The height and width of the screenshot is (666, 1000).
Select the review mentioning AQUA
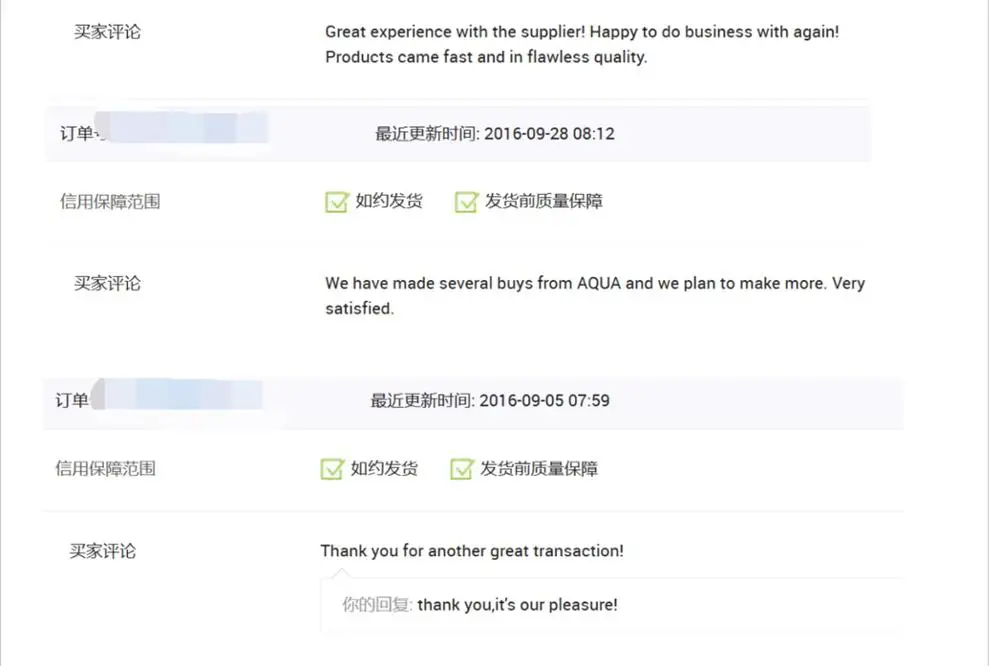point(594,295)
